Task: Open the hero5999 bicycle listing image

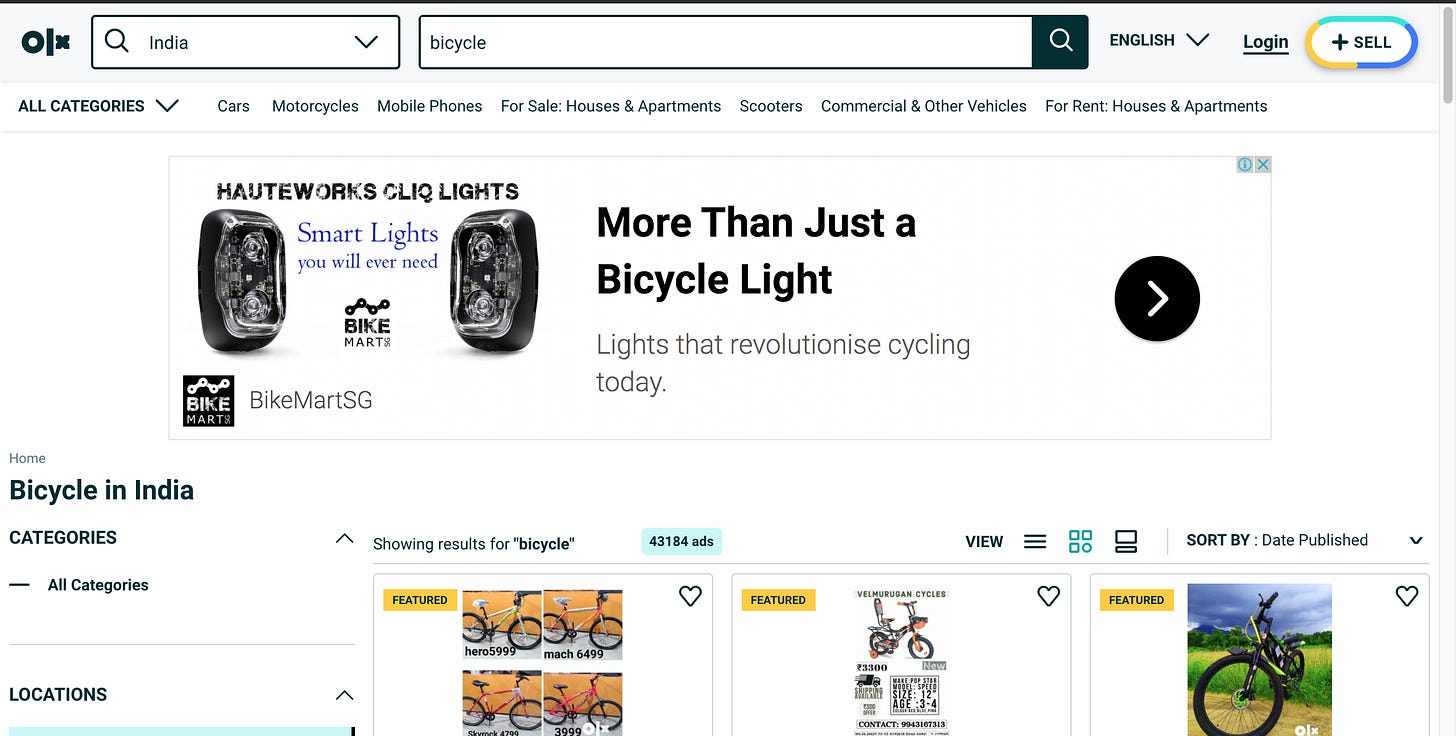Action: (543, 662)
